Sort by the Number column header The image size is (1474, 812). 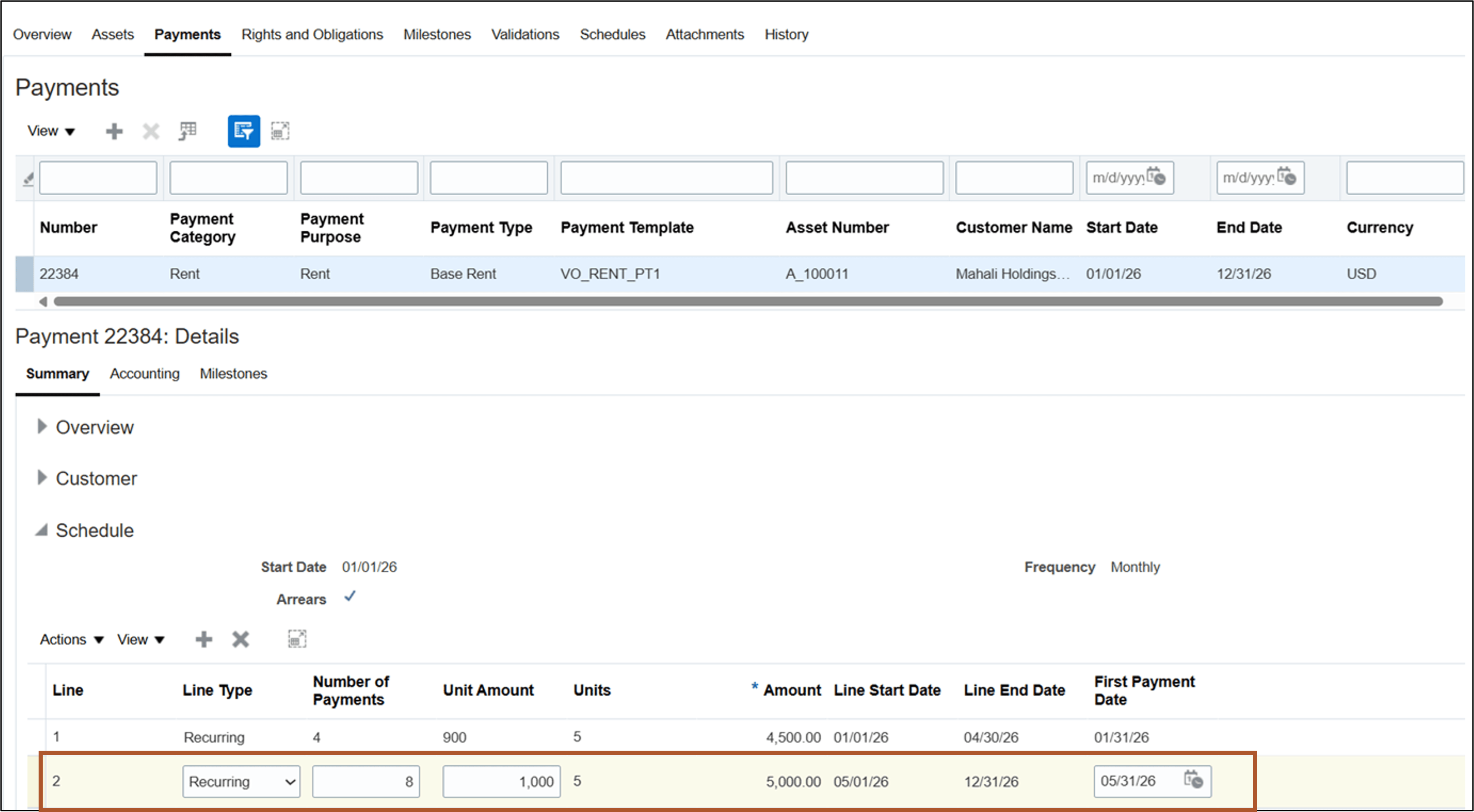pos(69,227)
